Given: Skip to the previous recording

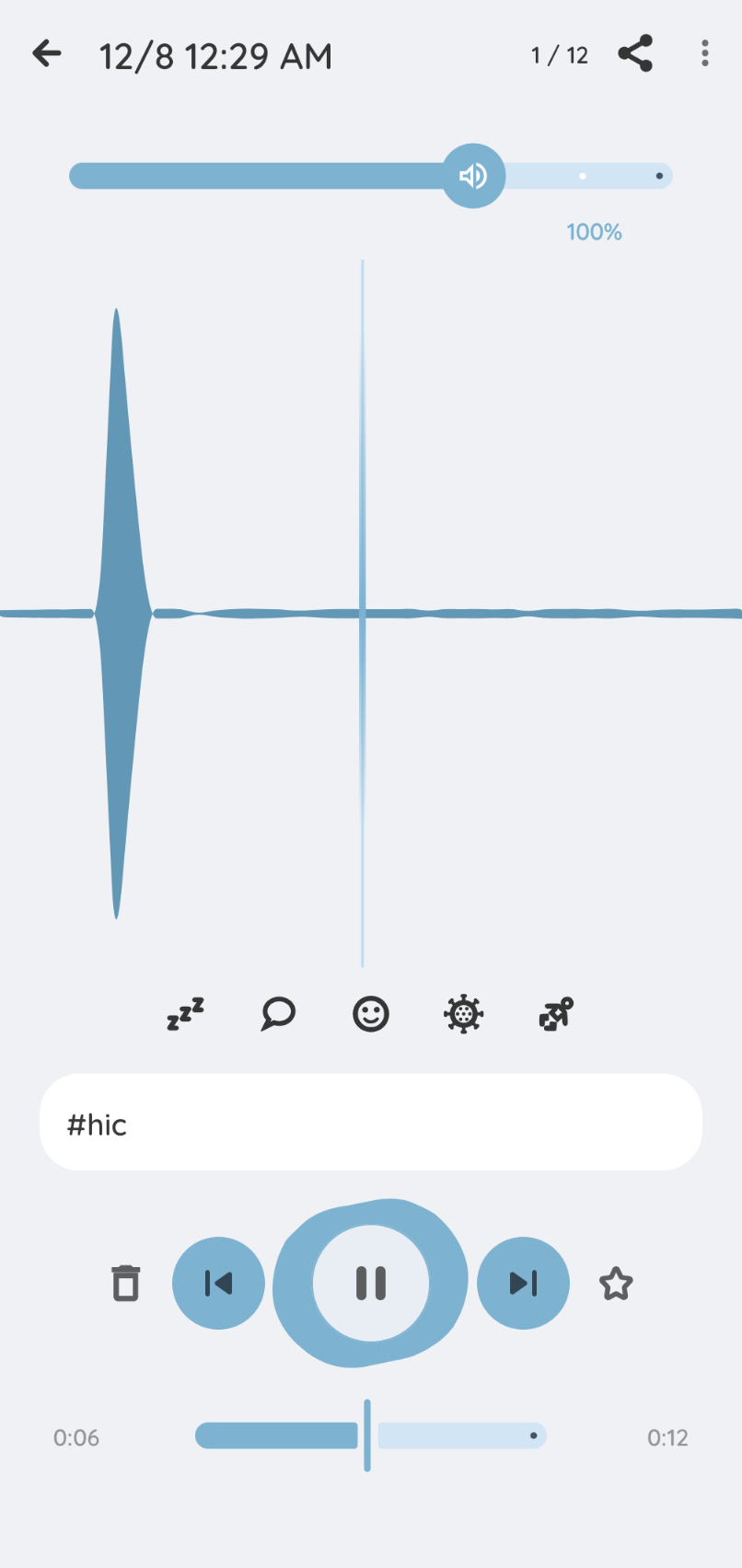Looking at the screenshot, I should [x=219, y=1283].
